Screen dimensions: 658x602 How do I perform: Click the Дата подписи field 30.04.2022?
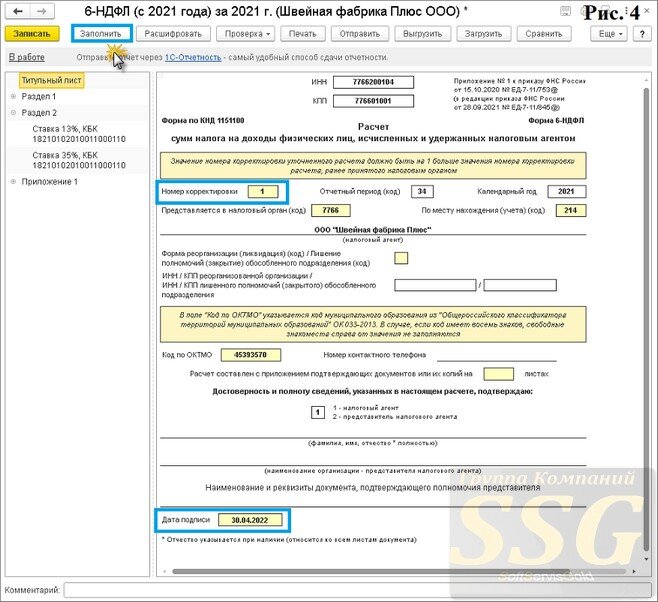tap(250, 520)
